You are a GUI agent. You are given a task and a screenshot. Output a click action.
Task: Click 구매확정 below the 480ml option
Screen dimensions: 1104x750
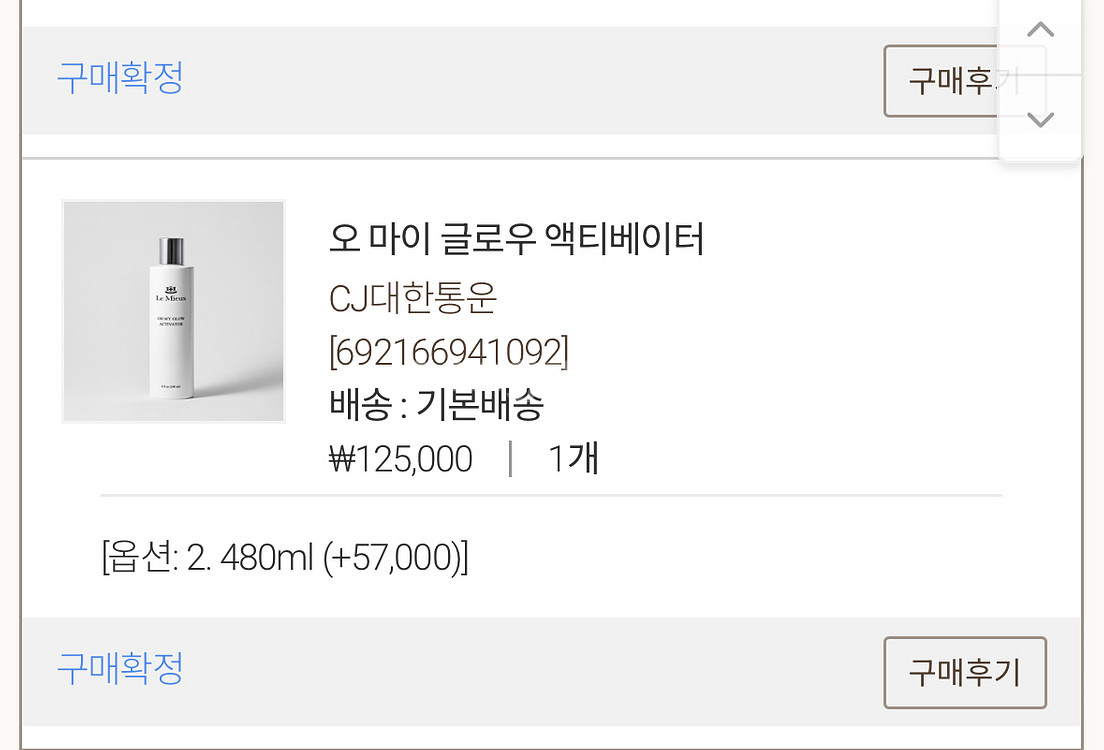coord(120,668)
